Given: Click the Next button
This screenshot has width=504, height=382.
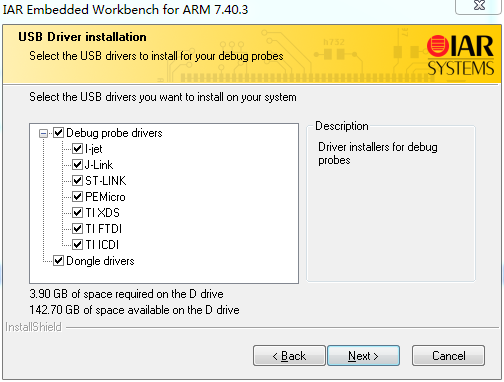Looking at the screenshot, I should pos(363,356).
